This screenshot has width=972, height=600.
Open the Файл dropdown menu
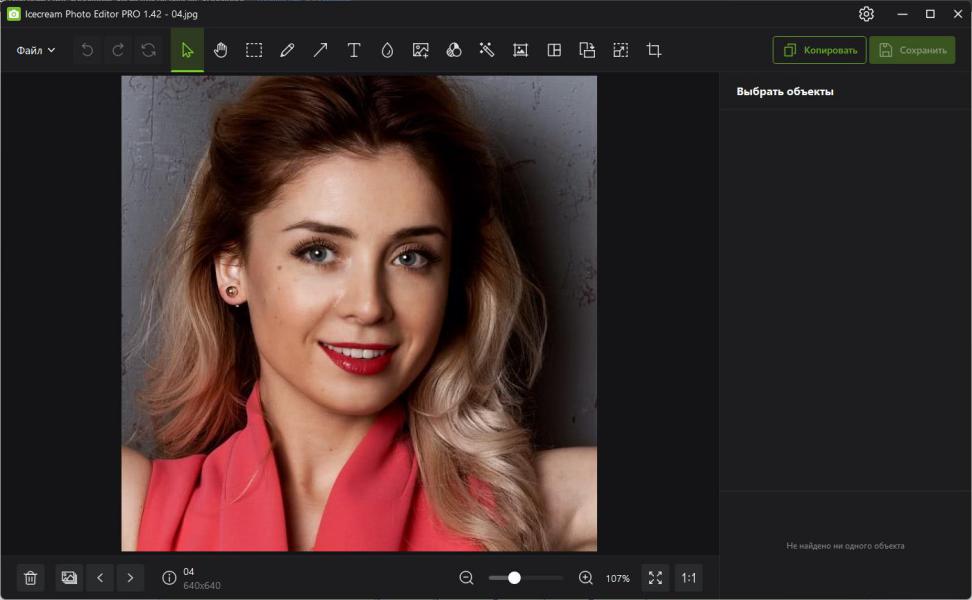tap(35, 50)
